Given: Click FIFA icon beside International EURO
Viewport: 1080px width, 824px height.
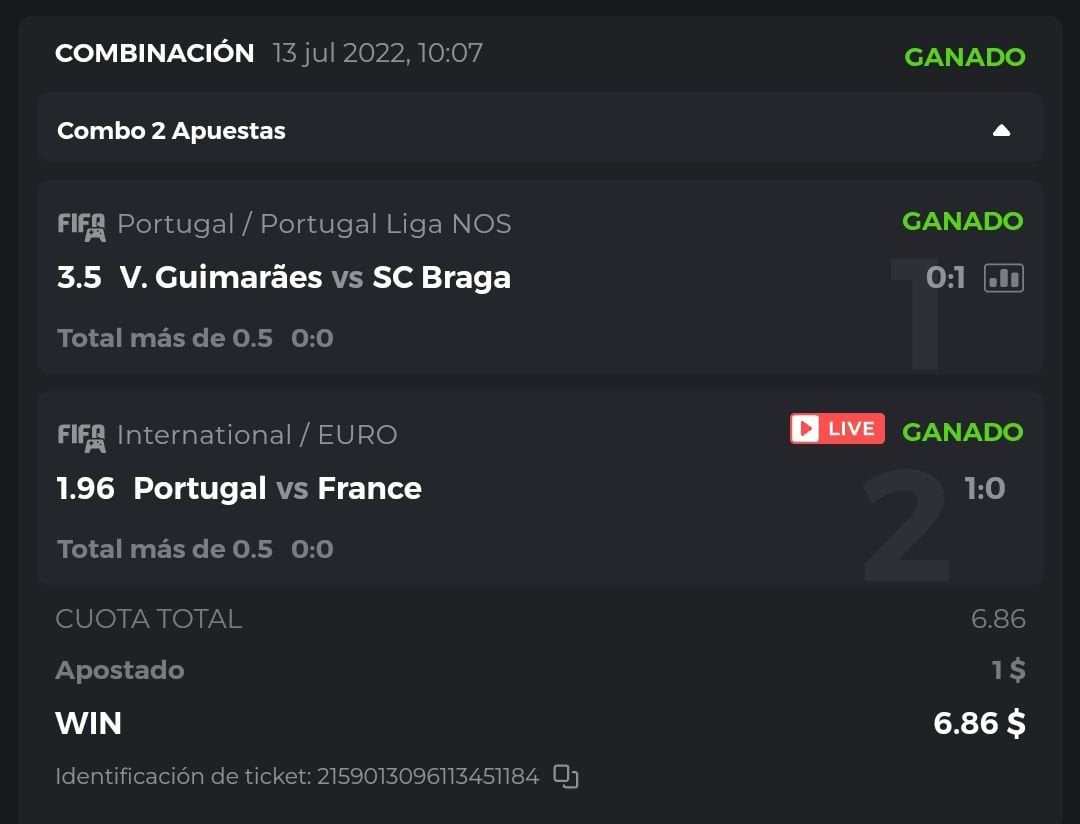Looking at the screenshot, I should 81,436.
